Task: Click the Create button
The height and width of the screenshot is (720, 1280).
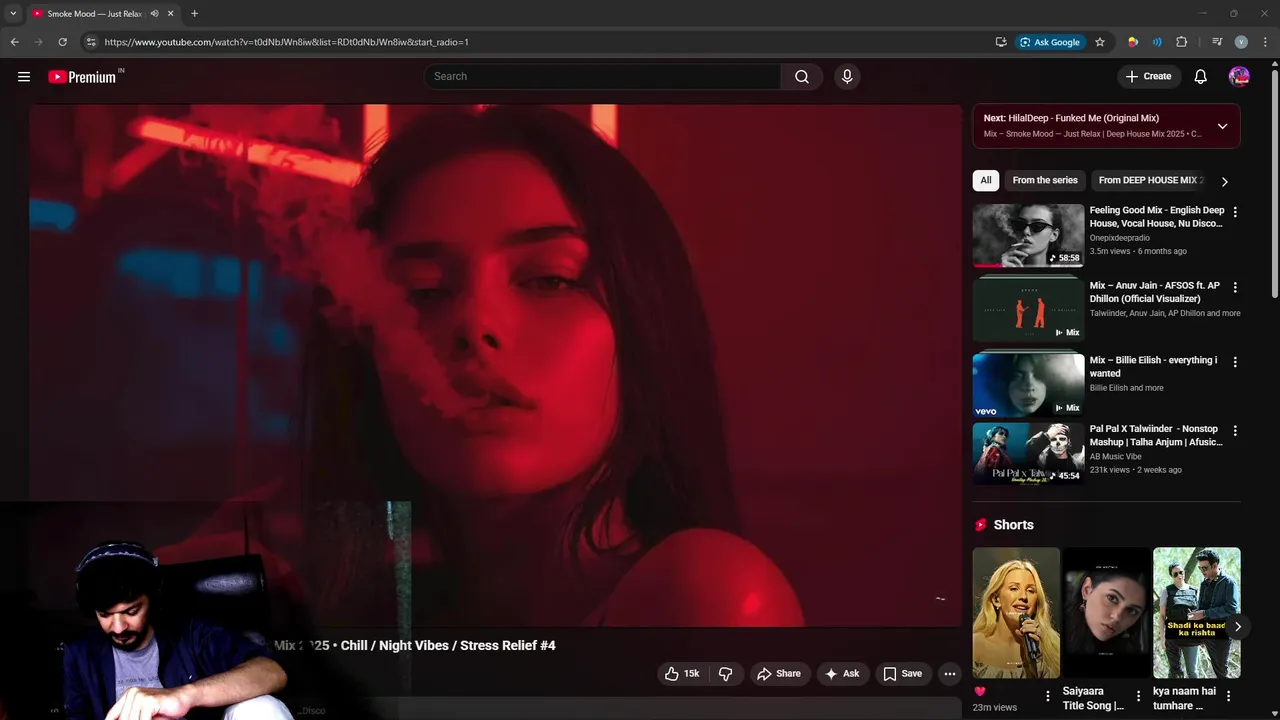Action: click(1149, 76)
